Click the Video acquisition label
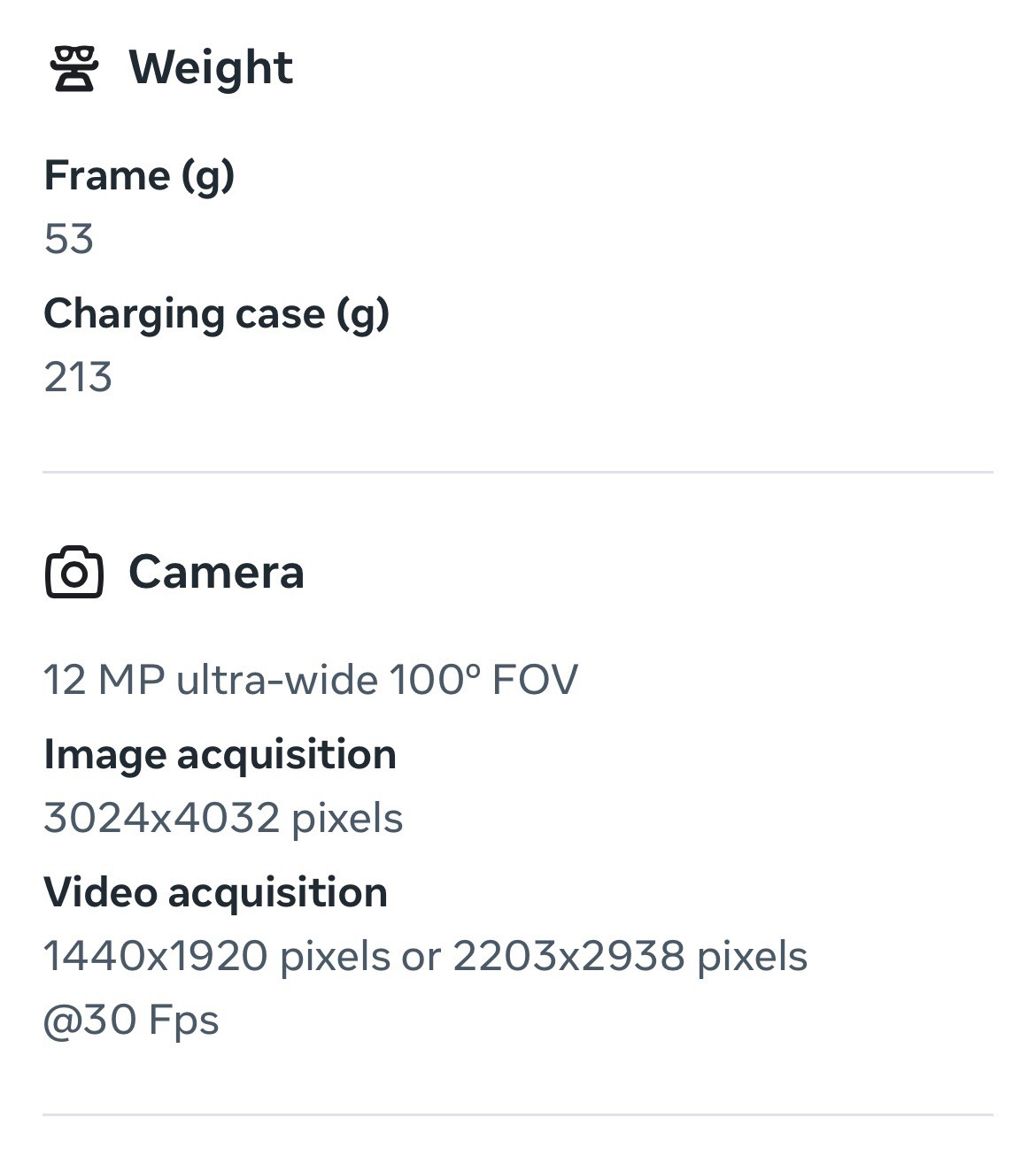 pos(215,892)
